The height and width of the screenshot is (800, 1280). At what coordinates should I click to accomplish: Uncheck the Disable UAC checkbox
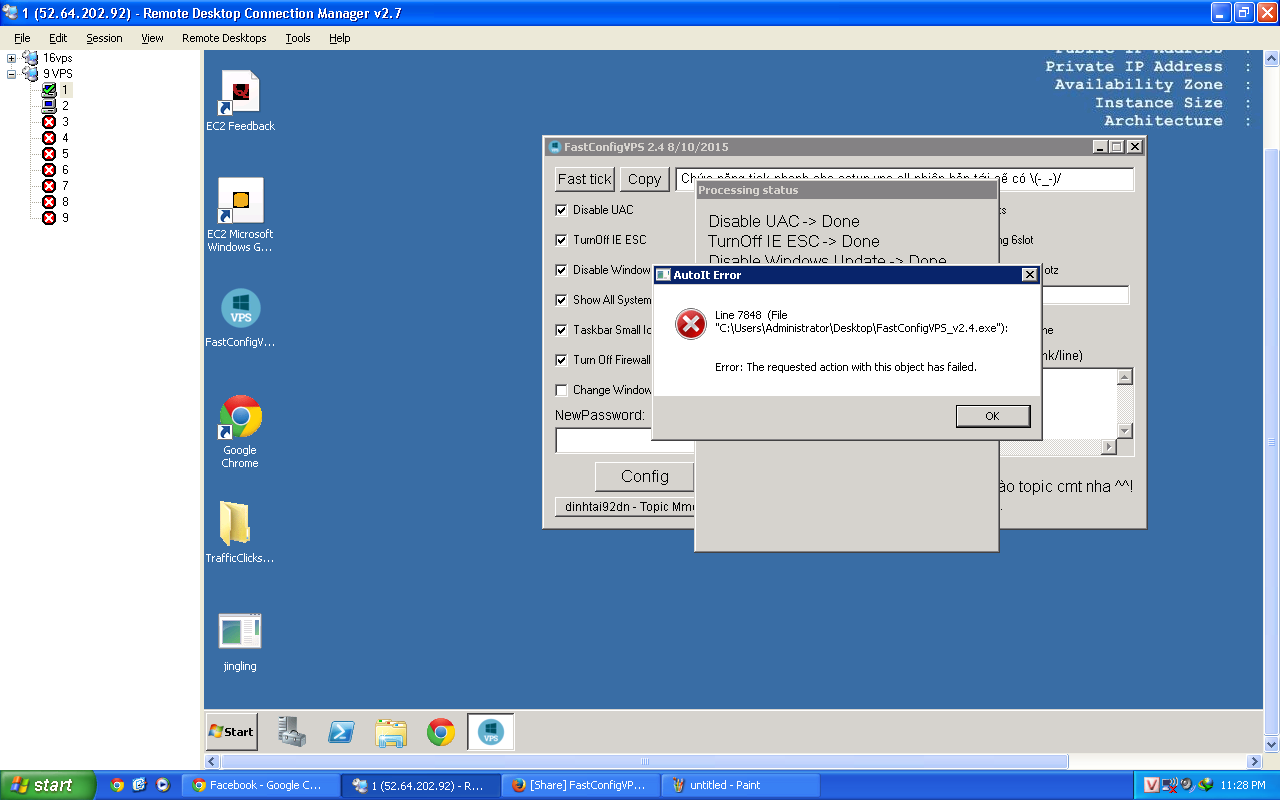[562, 210]
